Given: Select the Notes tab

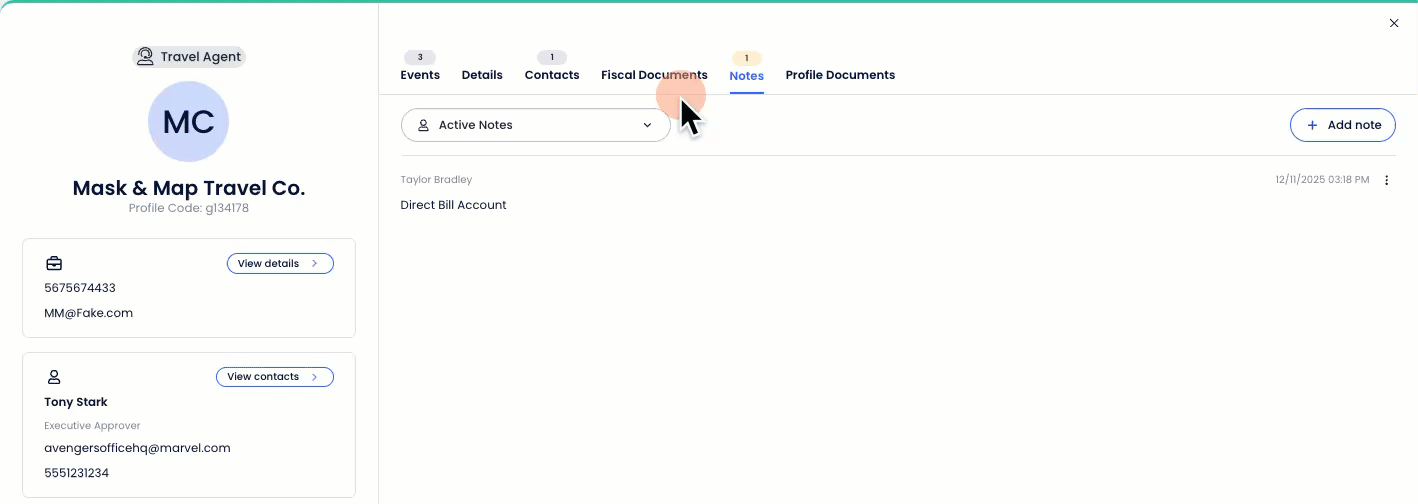Looking at the screenshot, I should point(747,76).
